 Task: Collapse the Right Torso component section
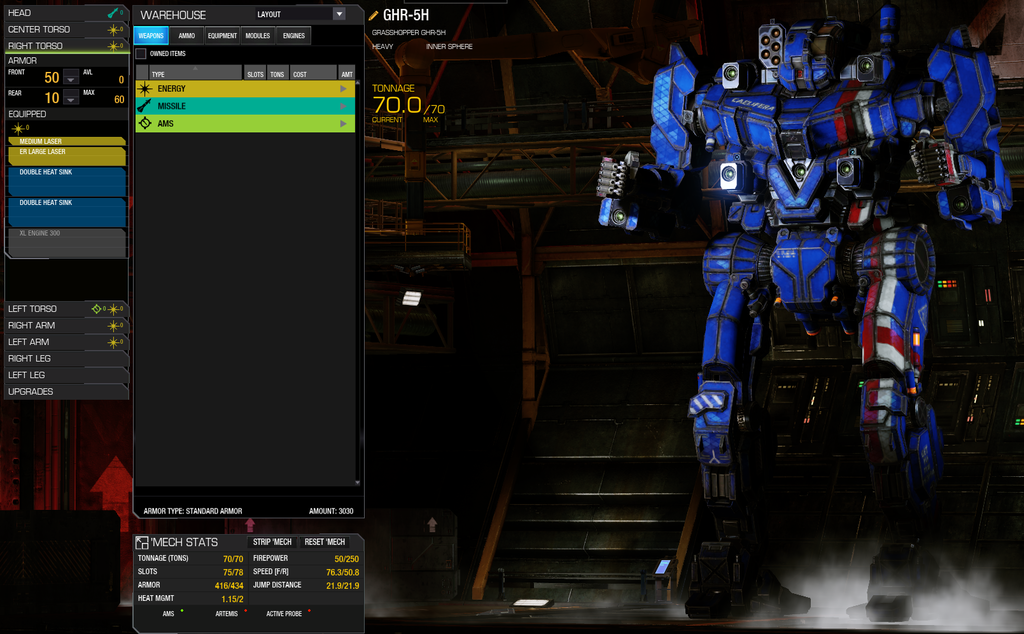click(x=65, y=46)
